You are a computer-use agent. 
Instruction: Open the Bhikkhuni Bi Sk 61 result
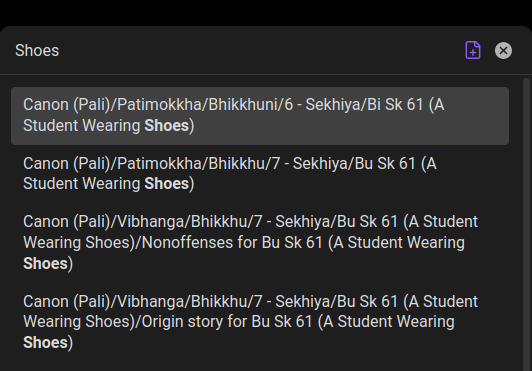click(x=260, y=116)
